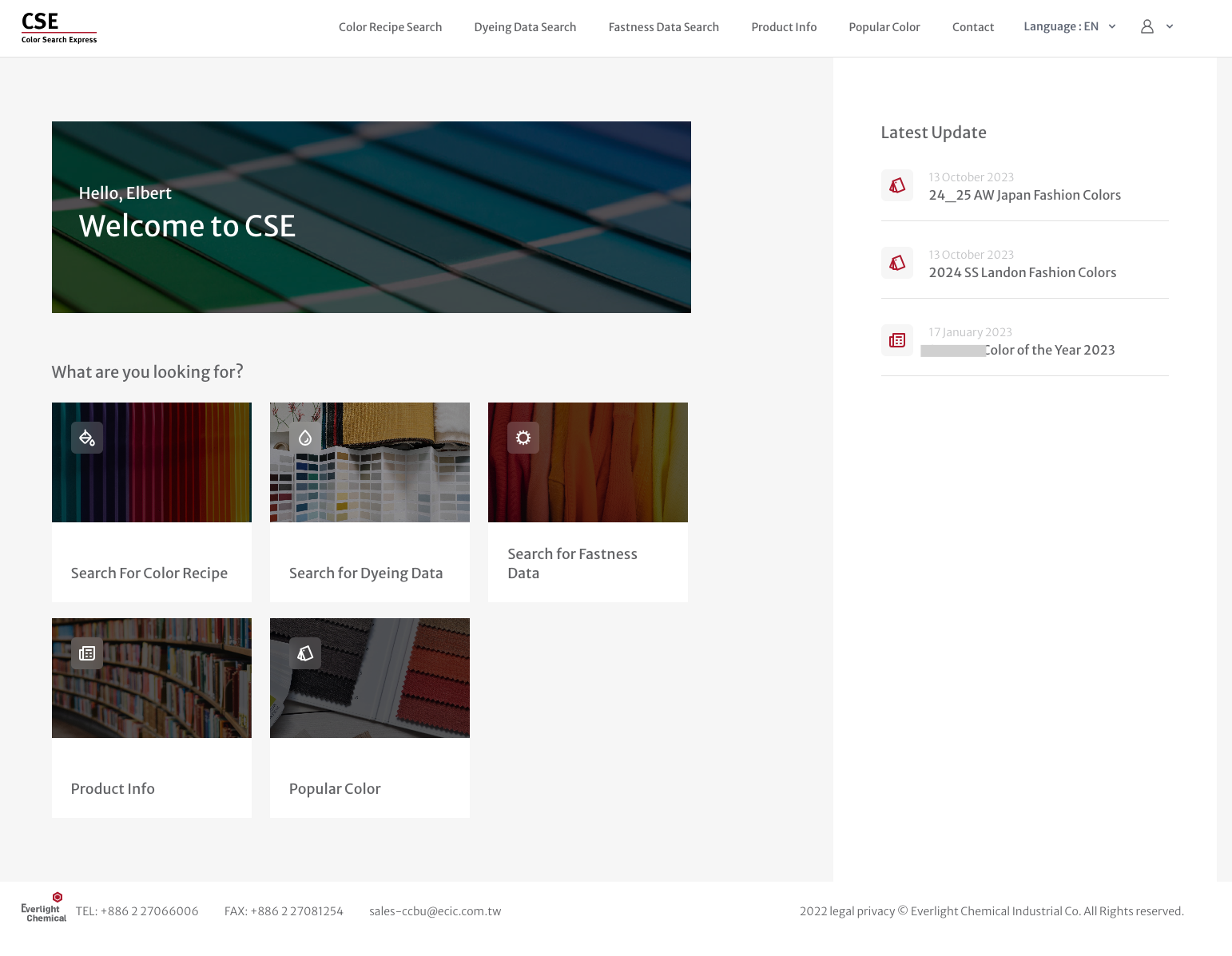Select the sun icon on Fastness Data card
1232x956 pixels.
[x=523, y=438]
